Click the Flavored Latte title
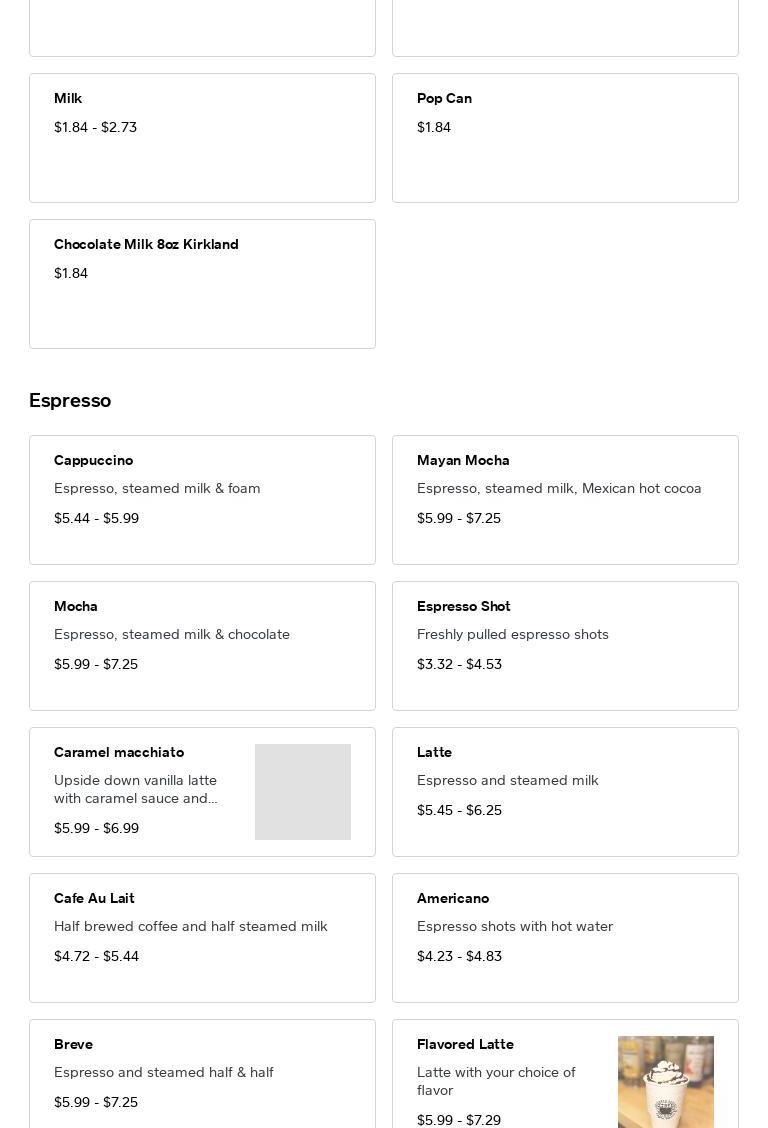This screenshot has width=768, height=1128. 465,1044
